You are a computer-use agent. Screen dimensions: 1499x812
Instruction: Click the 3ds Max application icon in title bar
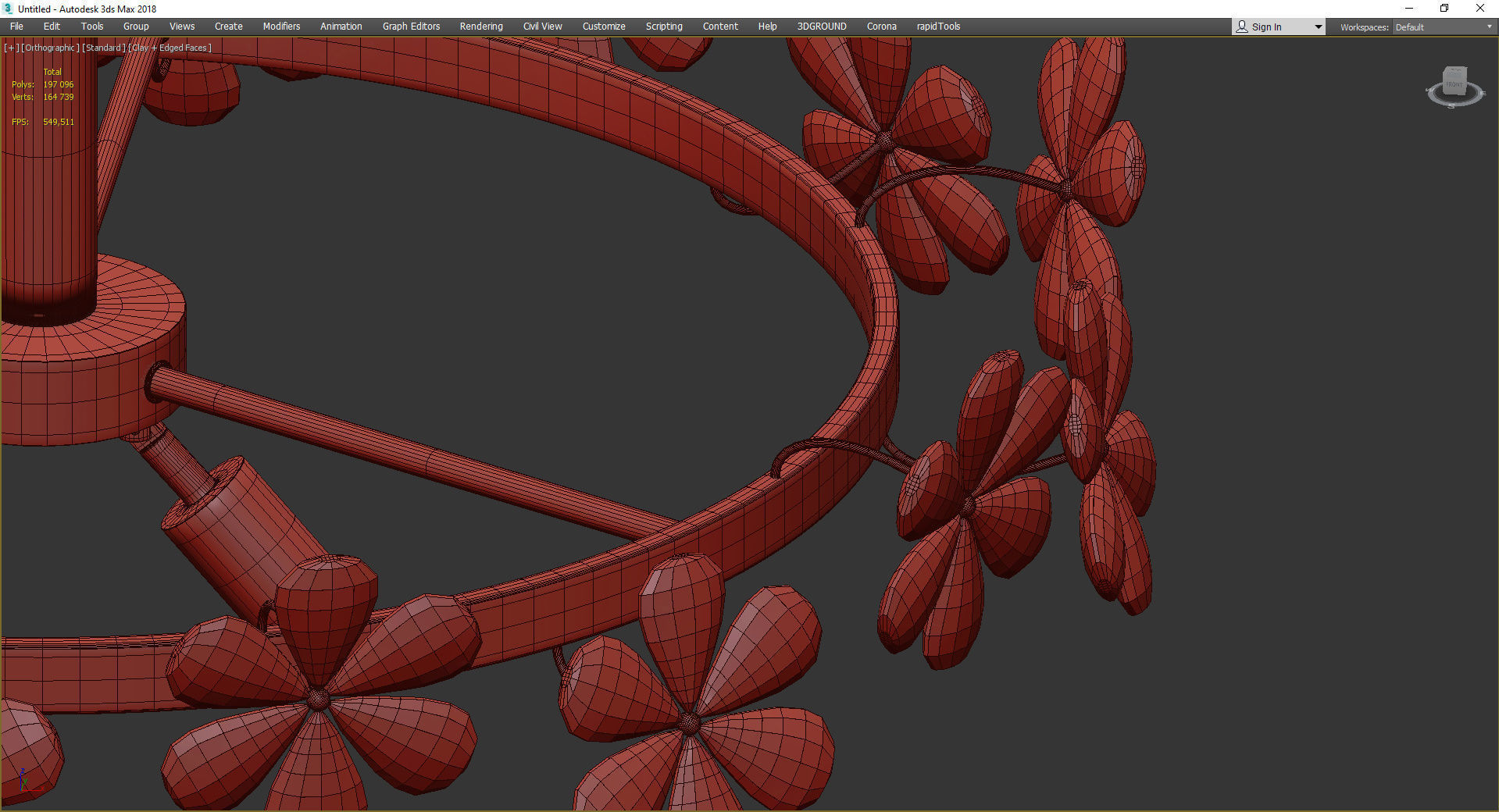click(8, 9)
